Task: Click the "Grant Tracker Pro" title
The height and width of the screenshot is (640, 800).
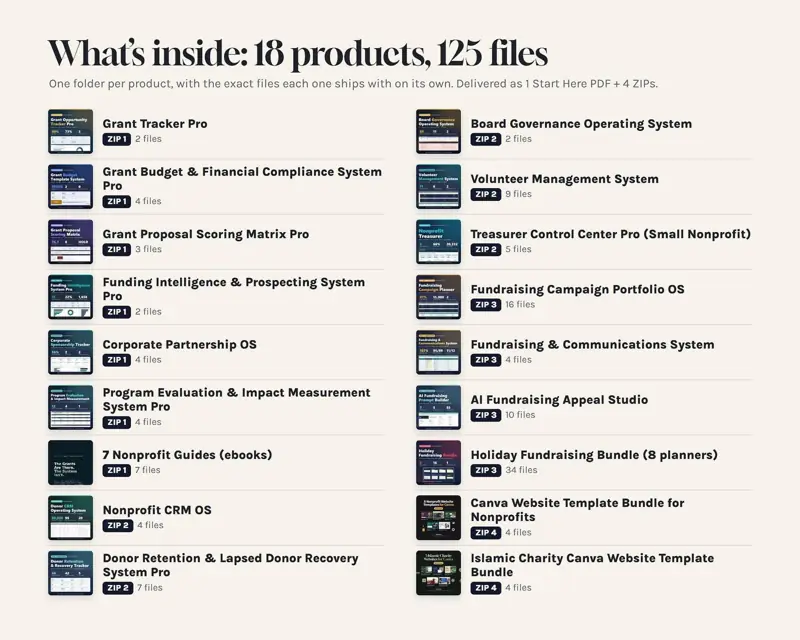Action: [x=155, y=124]
